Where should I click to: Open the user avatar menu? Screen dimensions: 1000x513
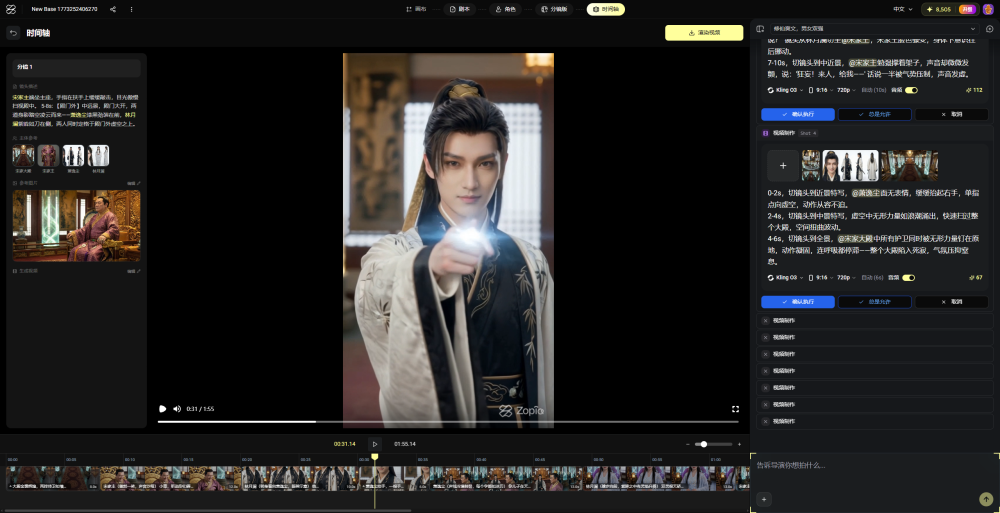coord(988,10)
